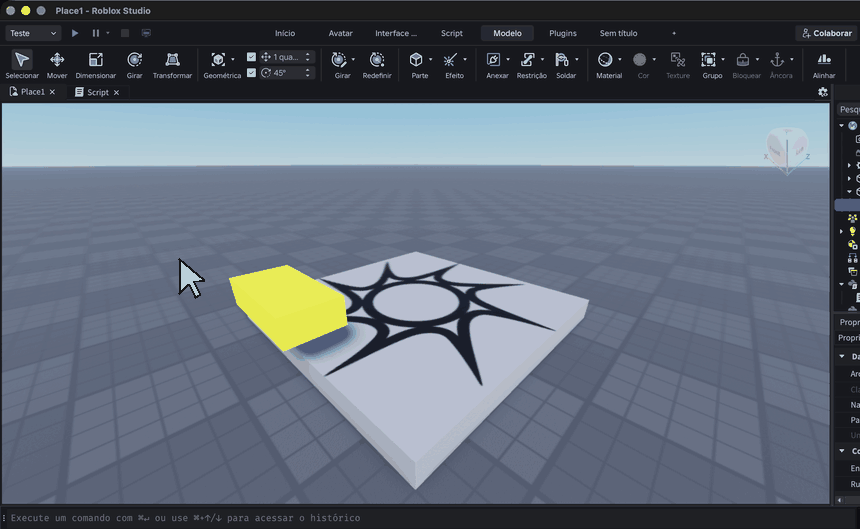
Task: Expand the Efeito dropdown arrow
Action: pos(465,59)
